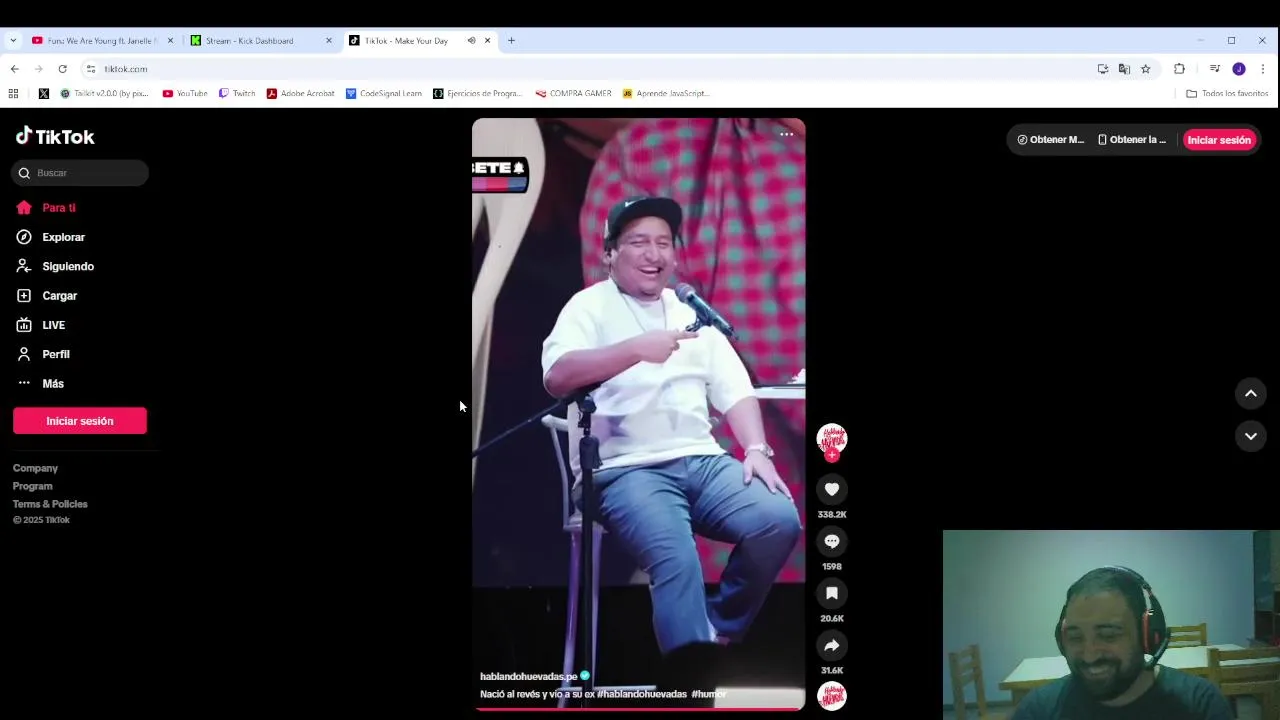Screen dimensions: 1280x720
Task: Go to the previous video with up arrow
Action: (x=1250, y=394)
